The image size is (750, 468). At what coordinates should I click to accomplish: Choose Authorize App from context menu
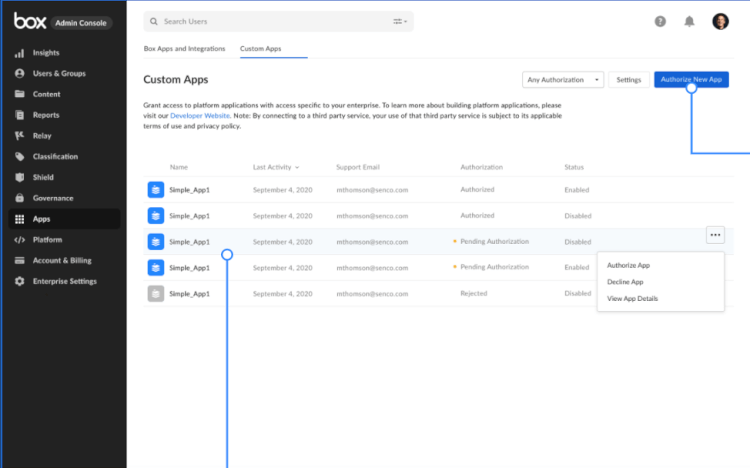click(x=628, y=265)
